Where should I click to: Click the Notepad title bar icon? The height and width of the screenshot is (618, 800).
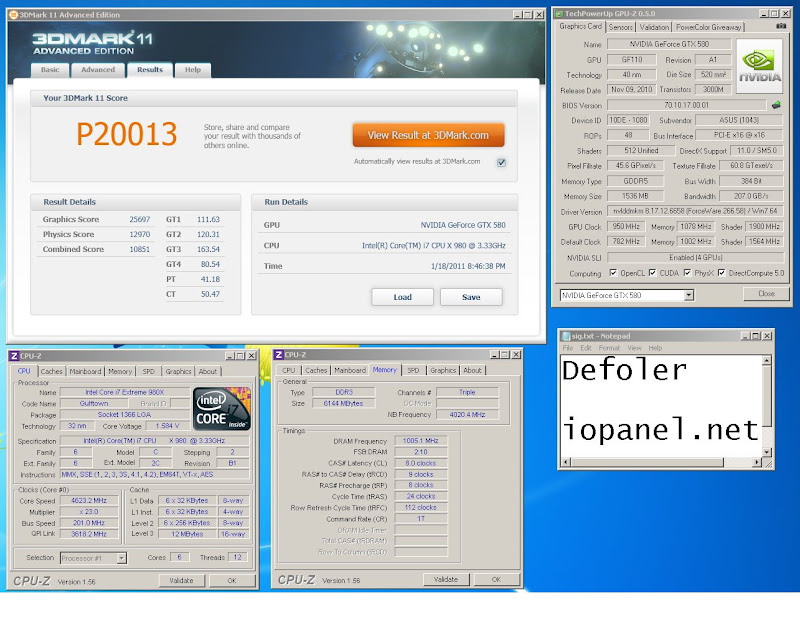click(565, 336)
